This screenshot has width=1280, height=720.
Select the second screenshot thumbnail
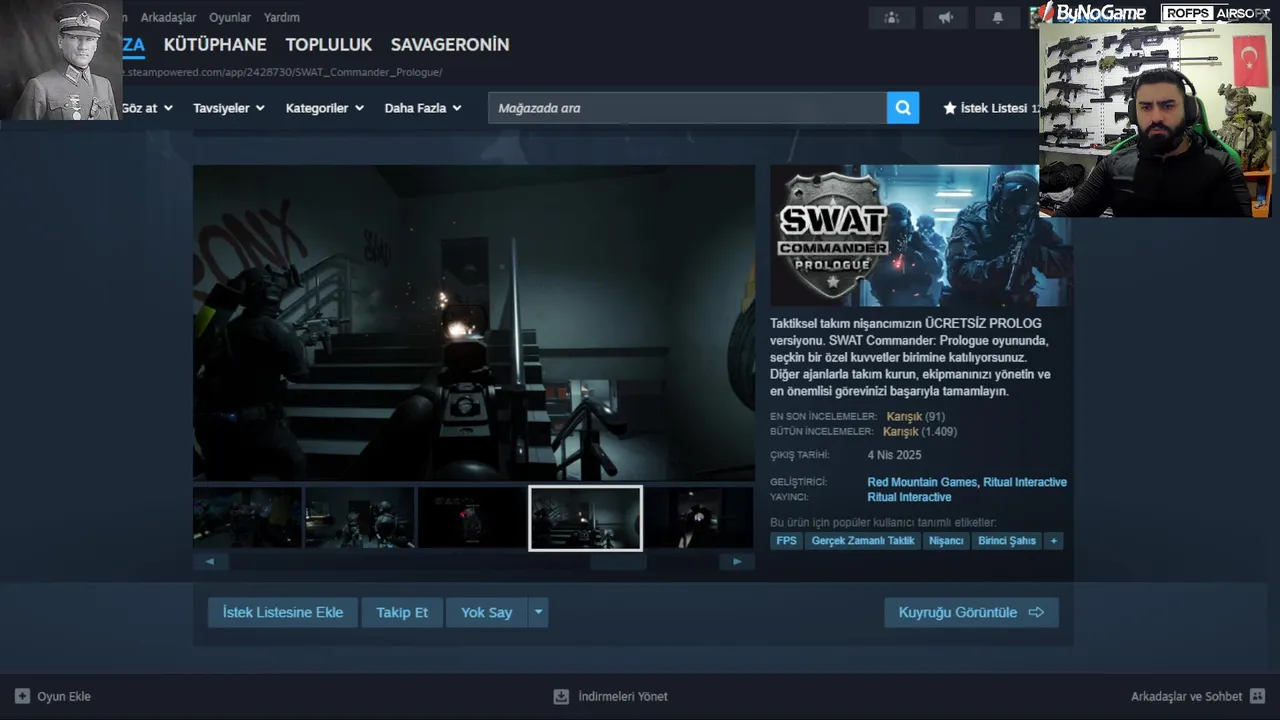(360, 518)
